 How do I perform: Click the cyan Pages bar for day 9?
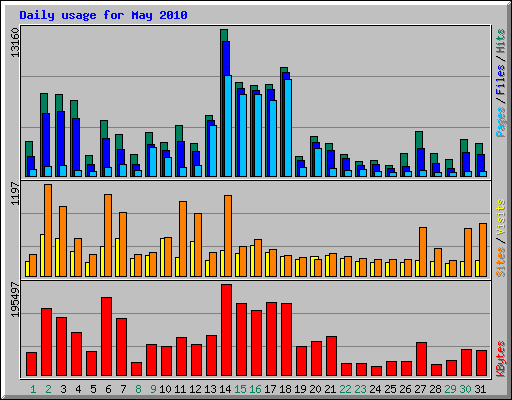click(153, 162)
